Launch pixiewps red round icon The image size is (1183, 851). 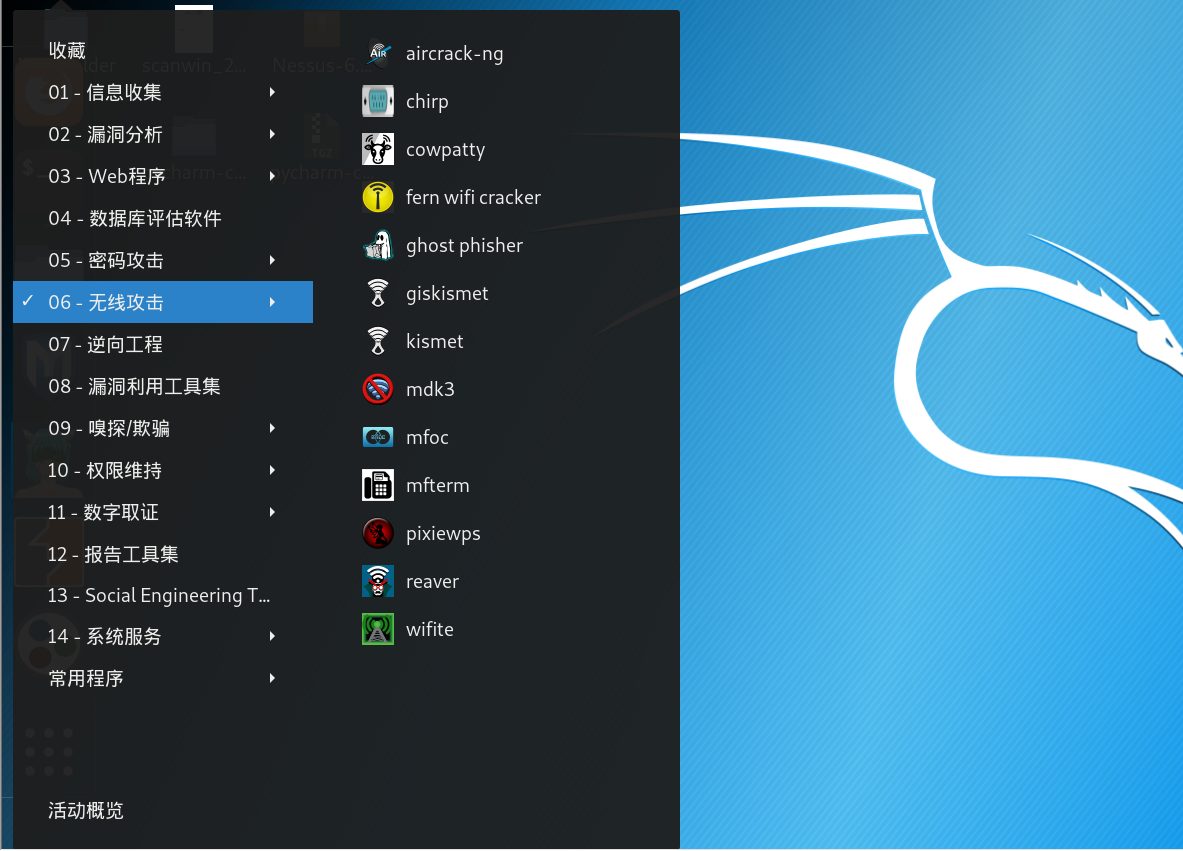pyautogui.click(x=378, y=533)
